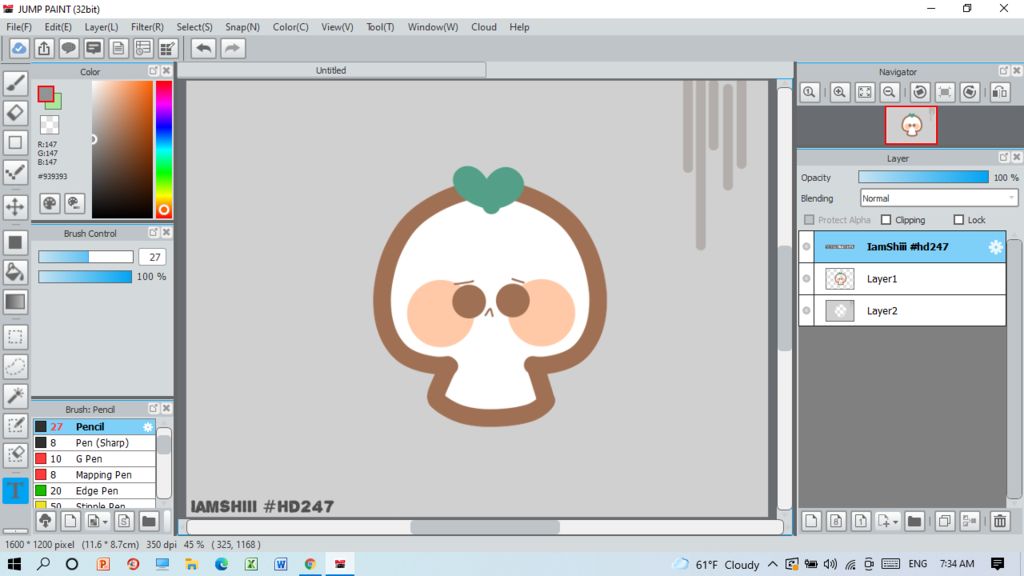
Task: Switch to the Untitled canvas tab
Action: (331, 71)
